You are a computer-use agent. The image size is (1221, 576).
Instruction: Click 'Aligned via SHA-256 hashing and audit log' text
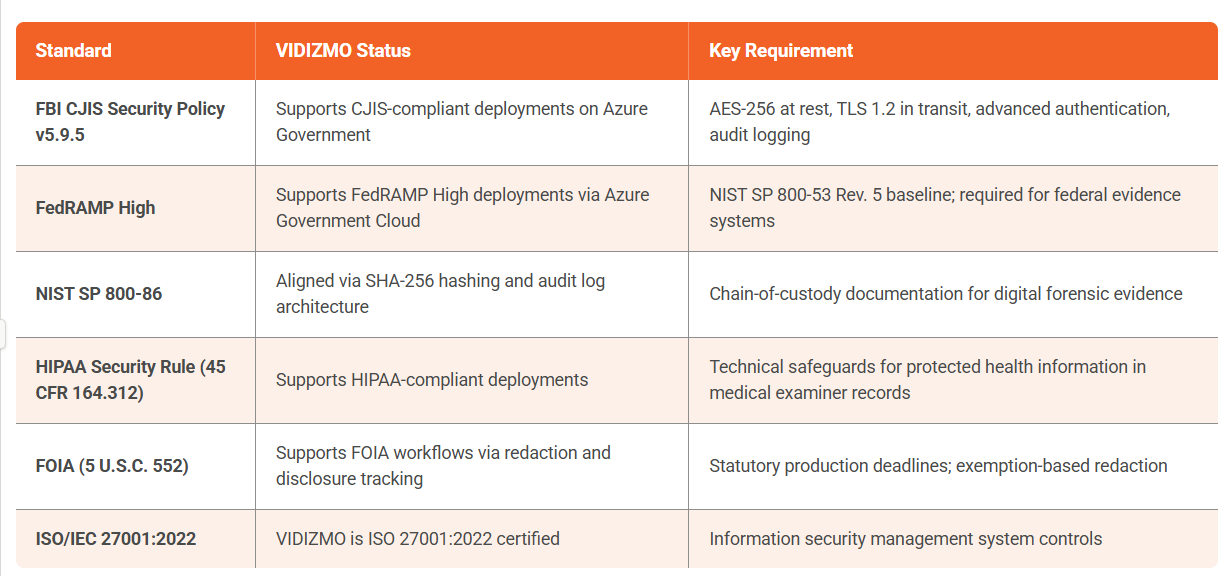[x=440, y=281]
